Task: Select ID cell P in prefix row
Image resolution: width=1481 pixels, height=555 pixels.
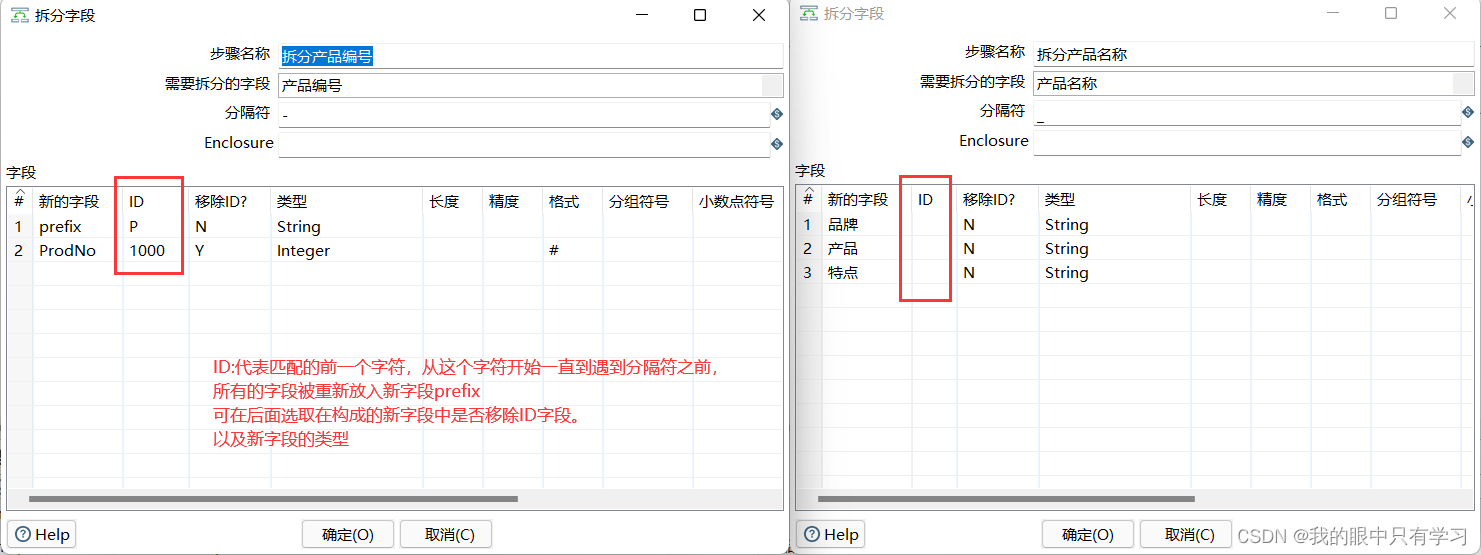Action: coord(156,227)
